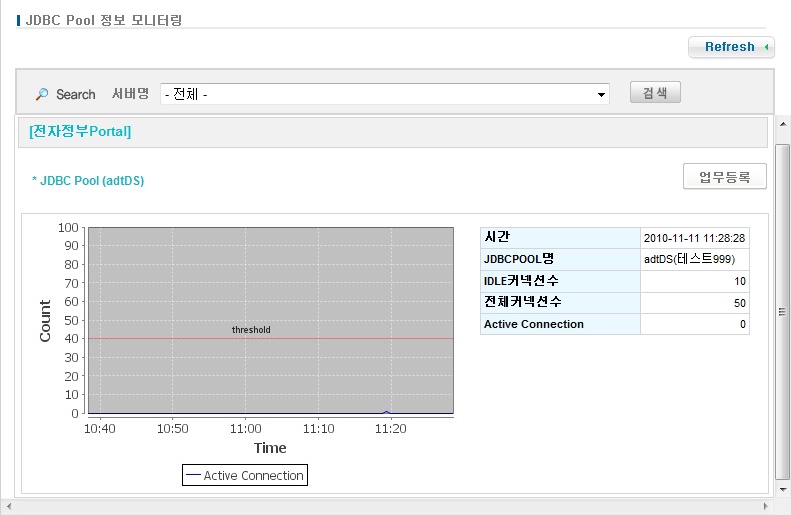Viewport: 791px width, 515px height.
Task: Click the IDLE커넥션수 value cell
Action: (694, 281)
